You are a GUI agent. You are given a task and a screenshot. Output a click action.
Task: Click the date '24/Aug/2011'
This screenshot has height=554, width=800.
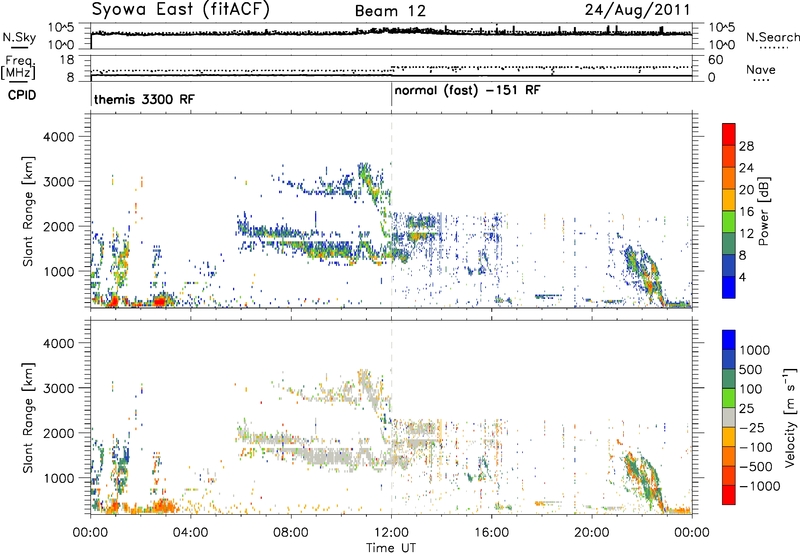[637, 10]
